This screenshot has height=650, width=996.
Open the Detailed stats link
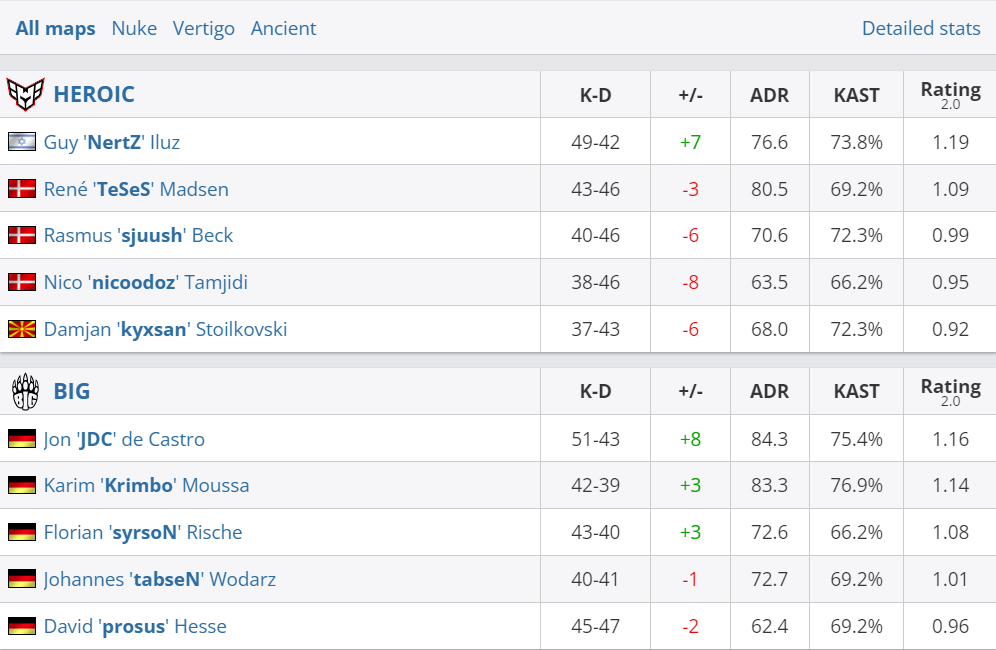921,28
